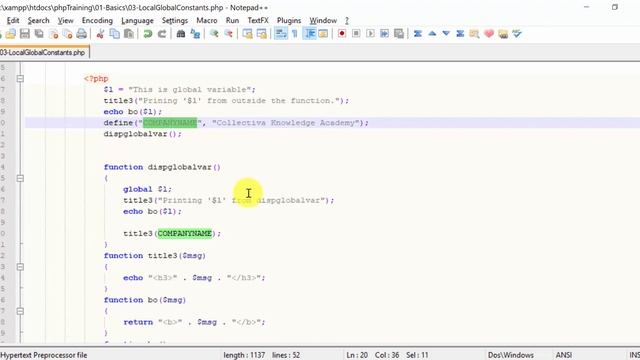Viewport: 640px width, 360px height.
Task: Click Run Macro Multiple Times icon
Action: [x=385, y=34]
